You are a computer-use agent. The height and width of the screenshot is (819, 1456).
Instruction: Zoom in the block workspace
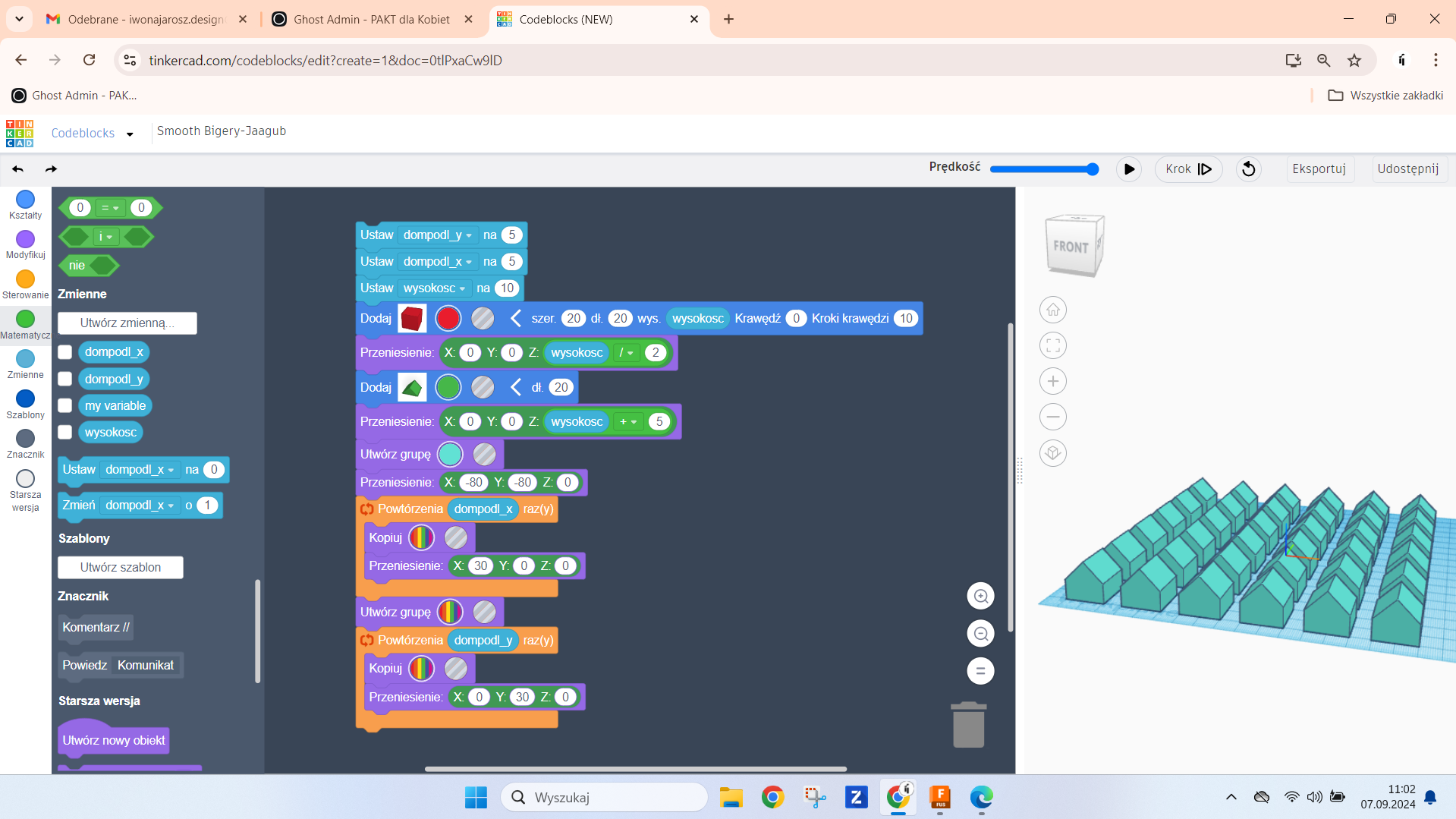[x=980, y=596]
